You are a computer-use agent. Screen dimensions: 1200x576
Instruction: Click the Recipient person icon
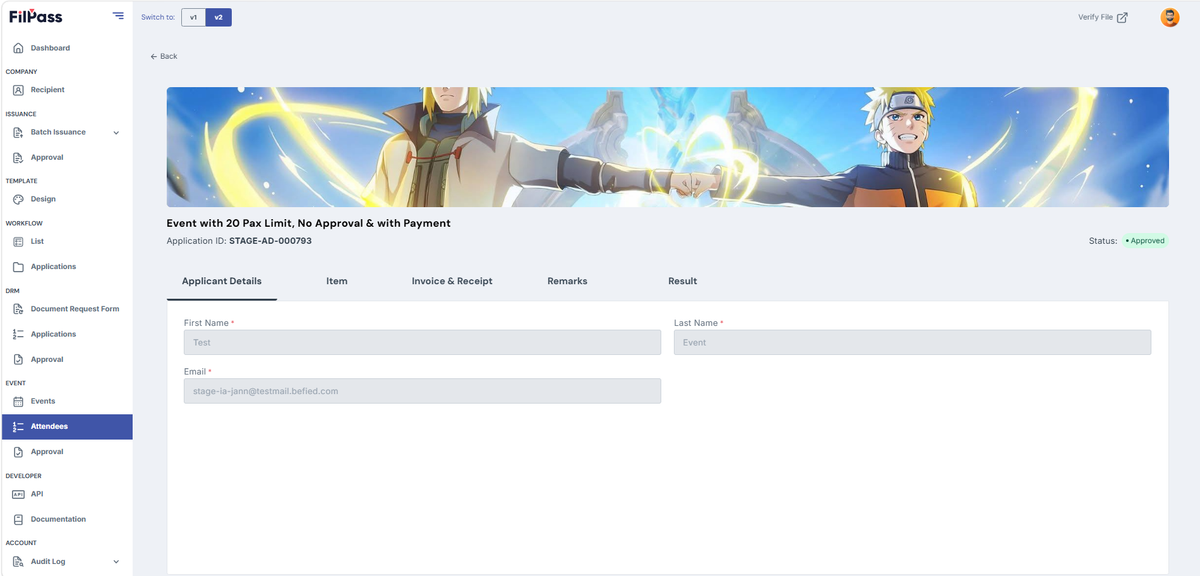[x=18, y=90]
